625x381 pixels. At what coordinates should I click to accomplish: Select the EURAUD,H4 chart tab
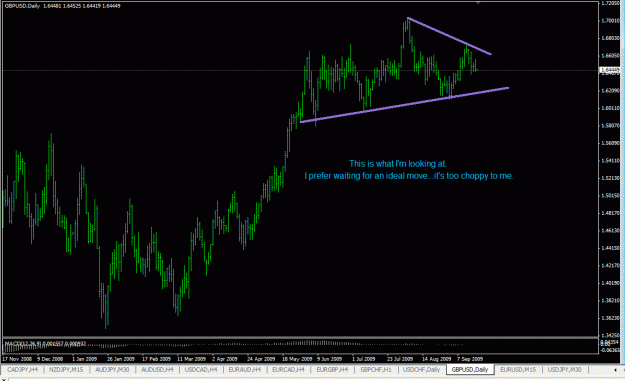click(x=244, y=370)
